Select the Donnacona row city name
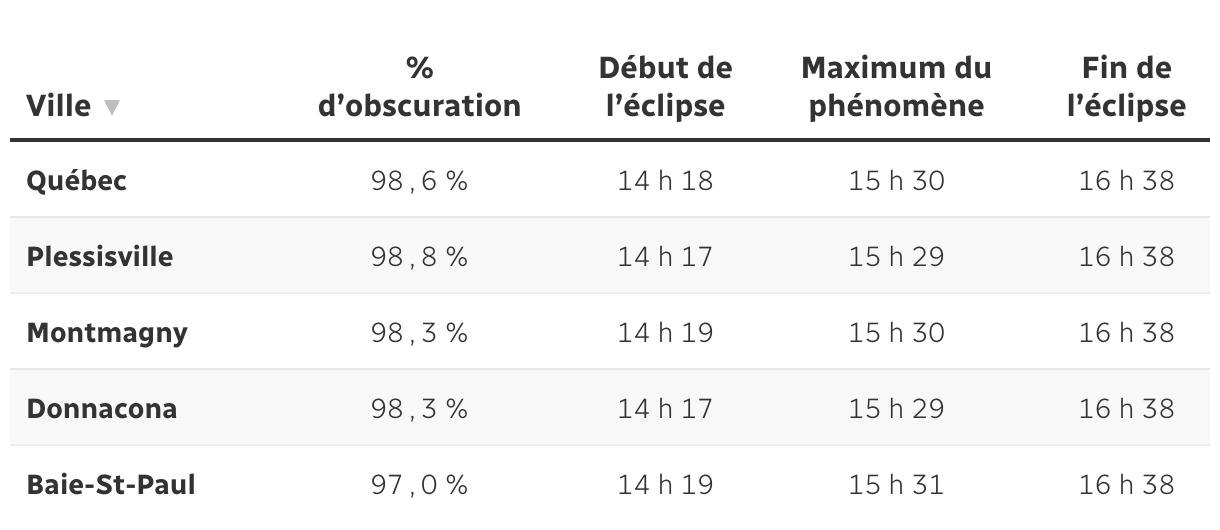This screenshot has width=1220, height=530. pyautogui.click(x=102, y=409)
